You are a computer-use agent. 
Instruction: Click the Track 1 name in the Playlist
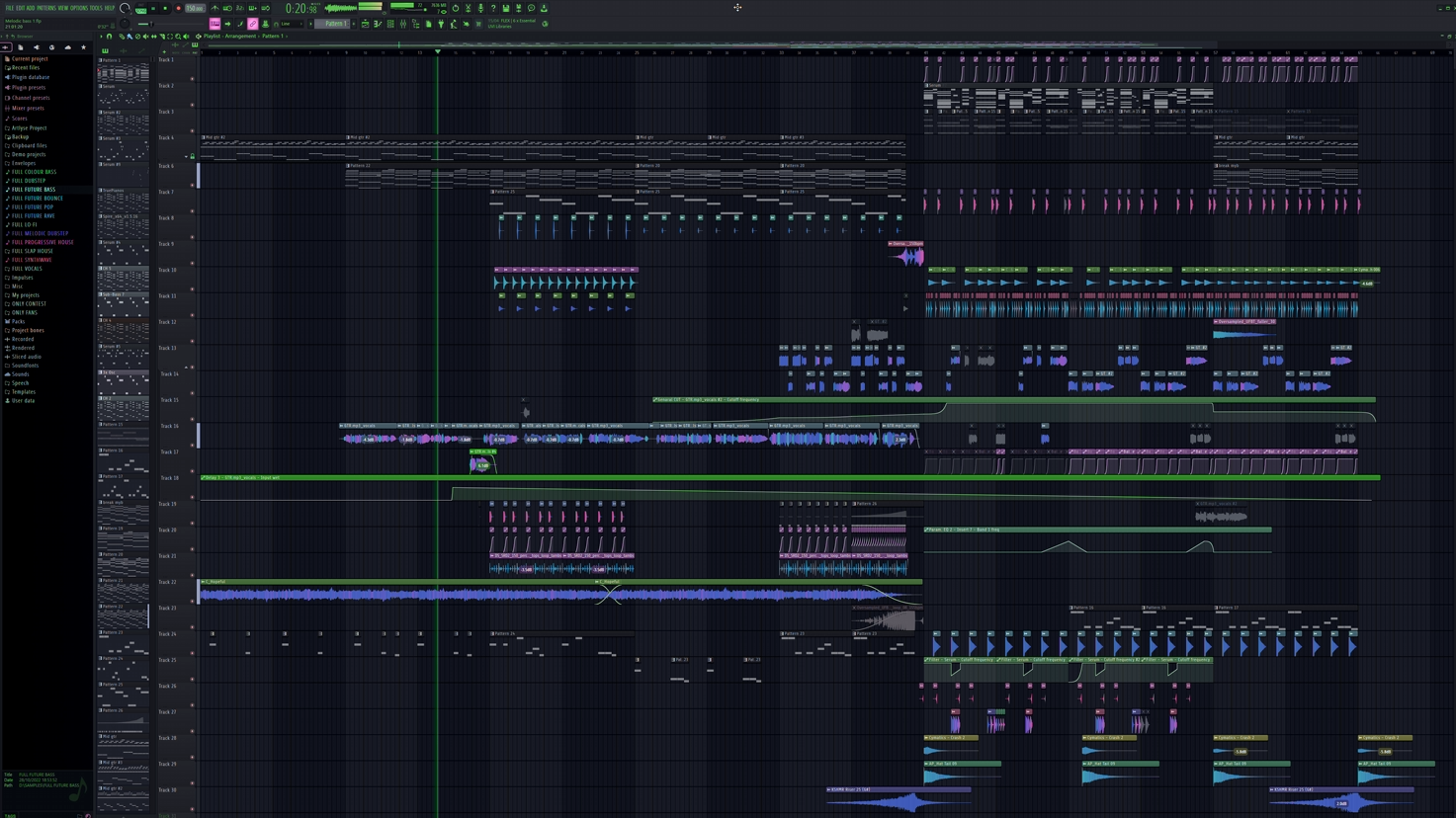[168, 59]
